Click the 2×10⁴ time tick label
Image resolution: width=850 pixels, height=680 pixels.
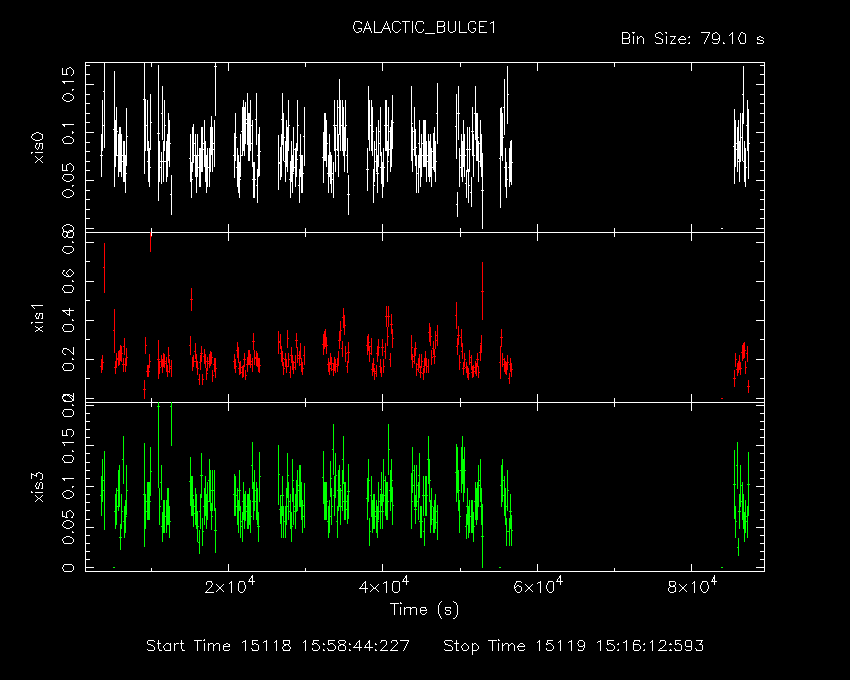230,586
